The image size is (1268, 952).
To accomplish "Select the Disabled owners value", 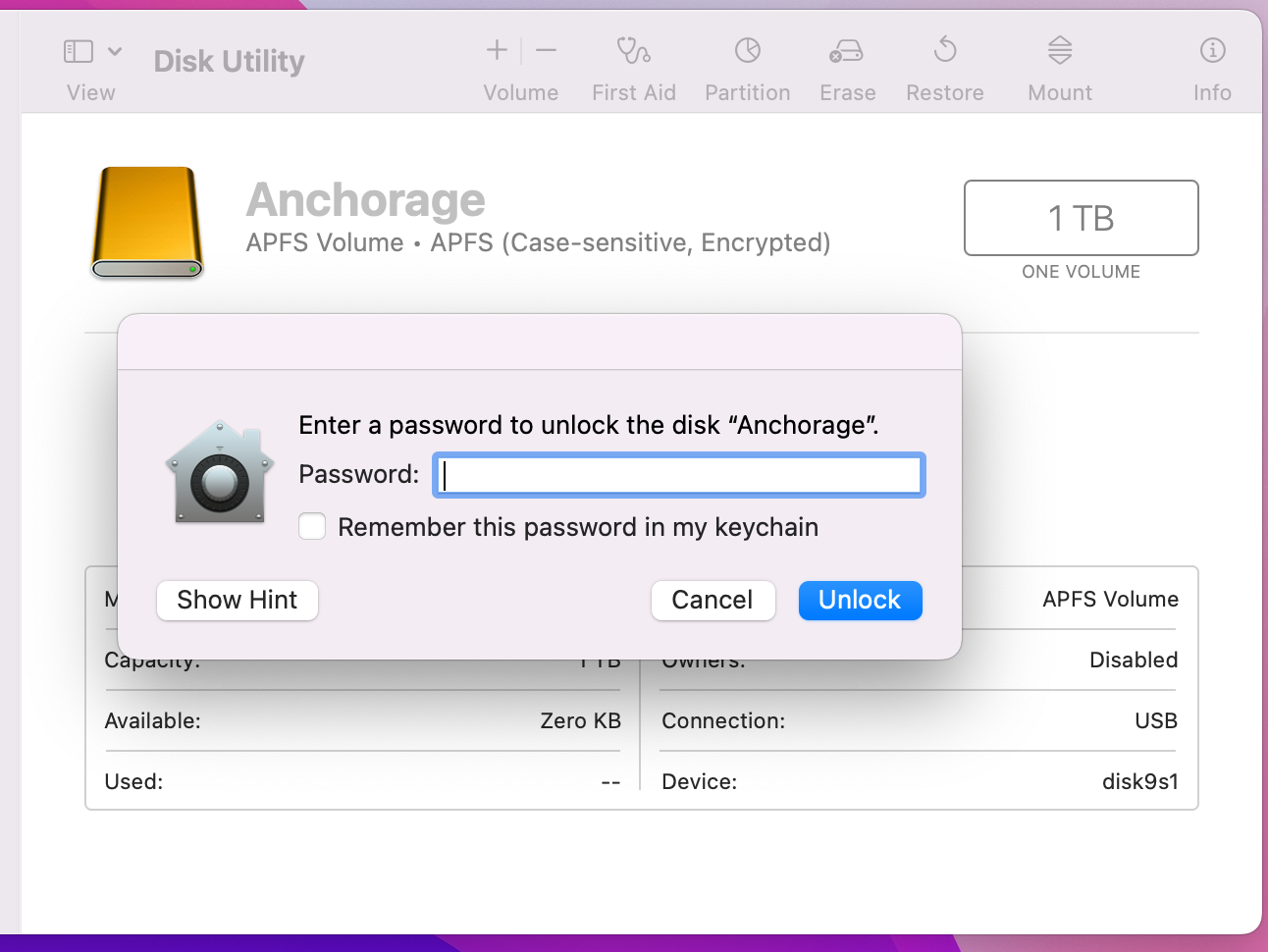I will pos(1135,661).
